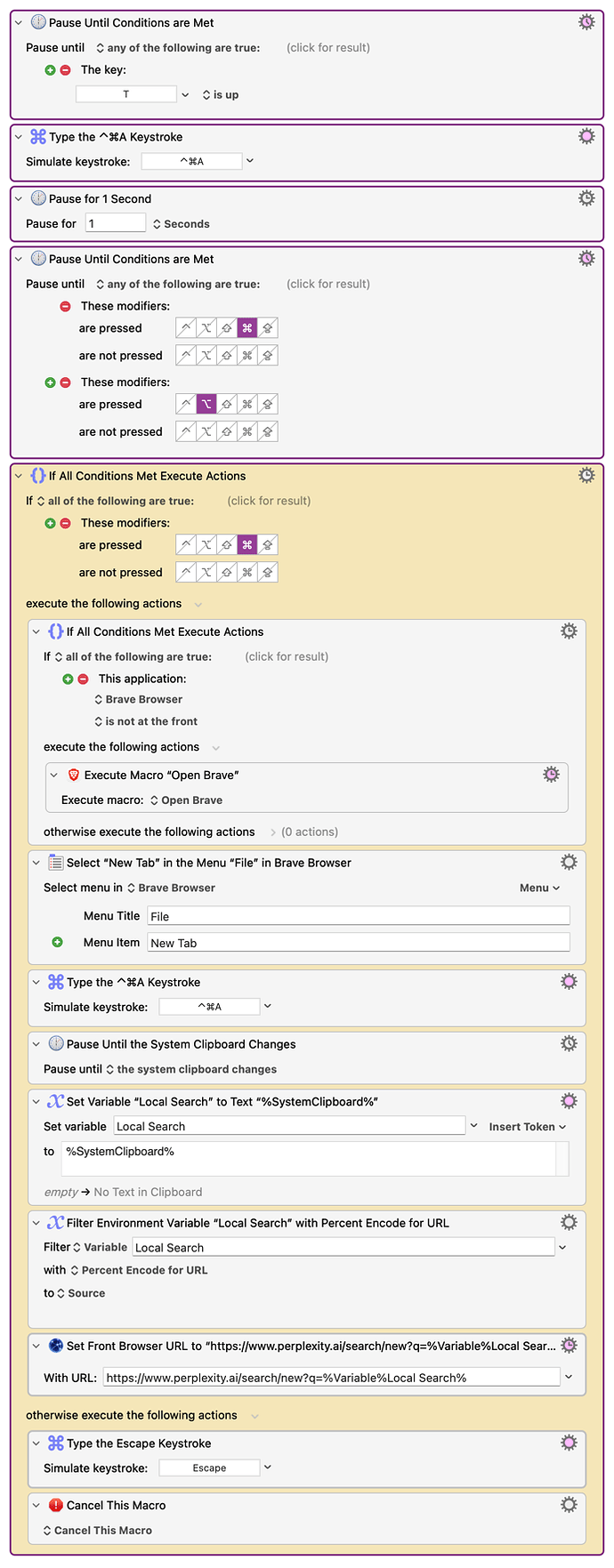Click gear icon of Pause Until System Clipboard Changes

[x=569, y=1044]
